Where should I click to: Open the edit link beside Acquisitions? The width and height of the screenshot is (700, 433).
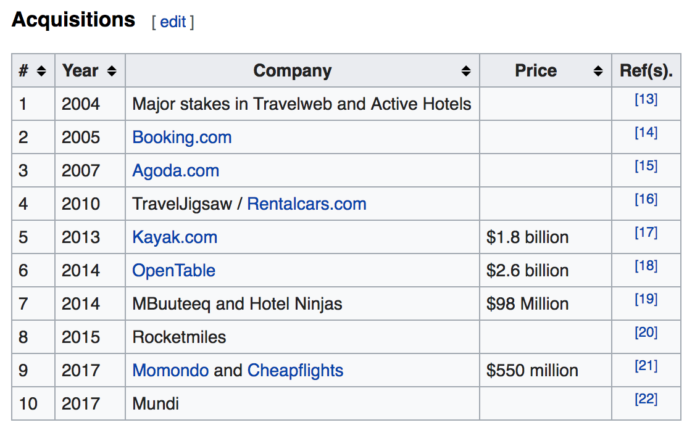(x=173, y=22)
